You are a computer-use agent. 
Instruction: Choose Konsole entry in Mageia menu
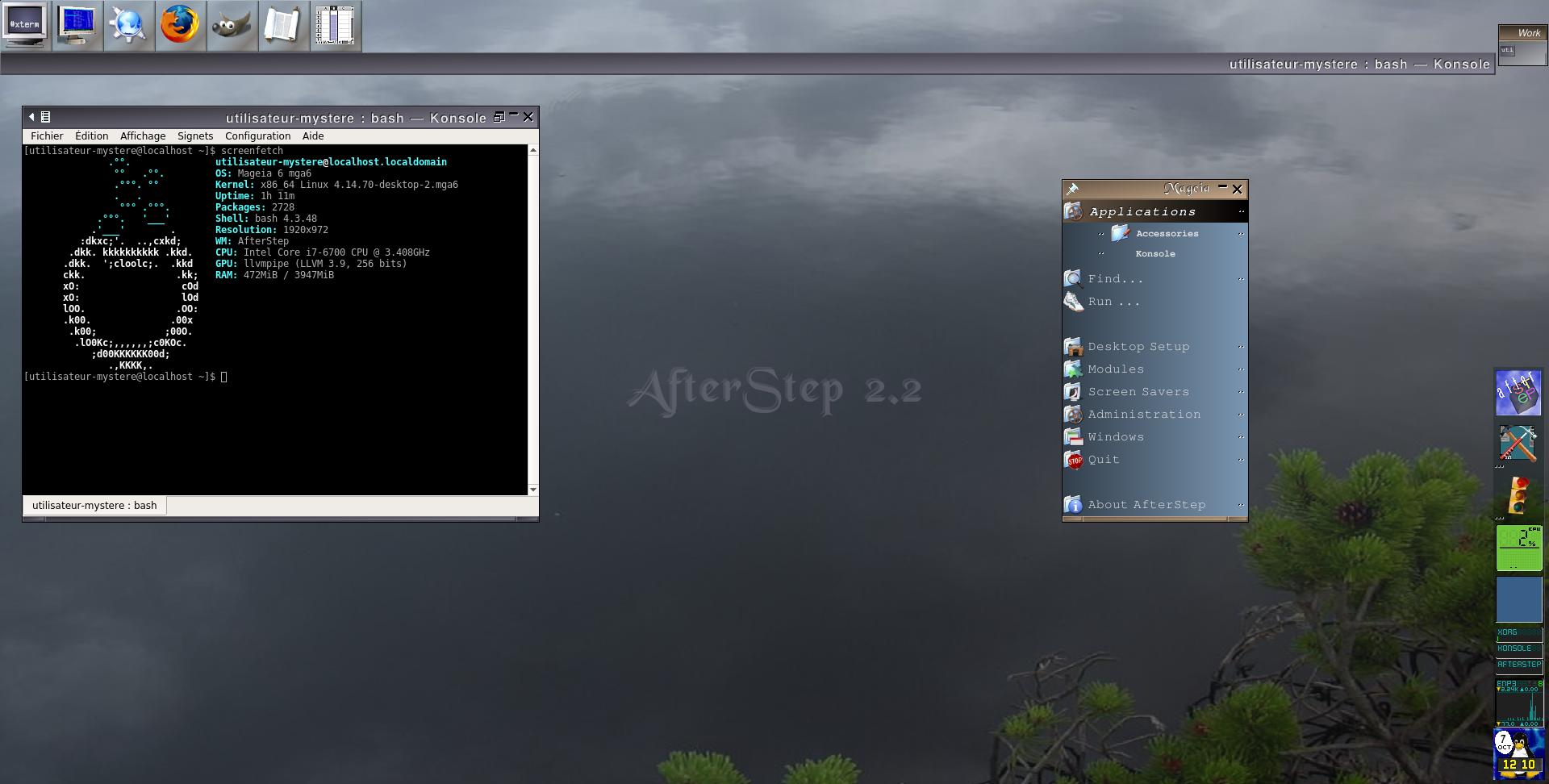tap(1155, 253)
